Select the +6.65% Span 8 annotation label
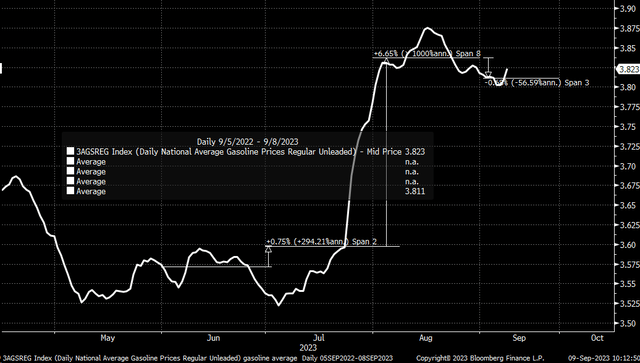The height and width of the screenshot is (363, 640). click(427, 53)
